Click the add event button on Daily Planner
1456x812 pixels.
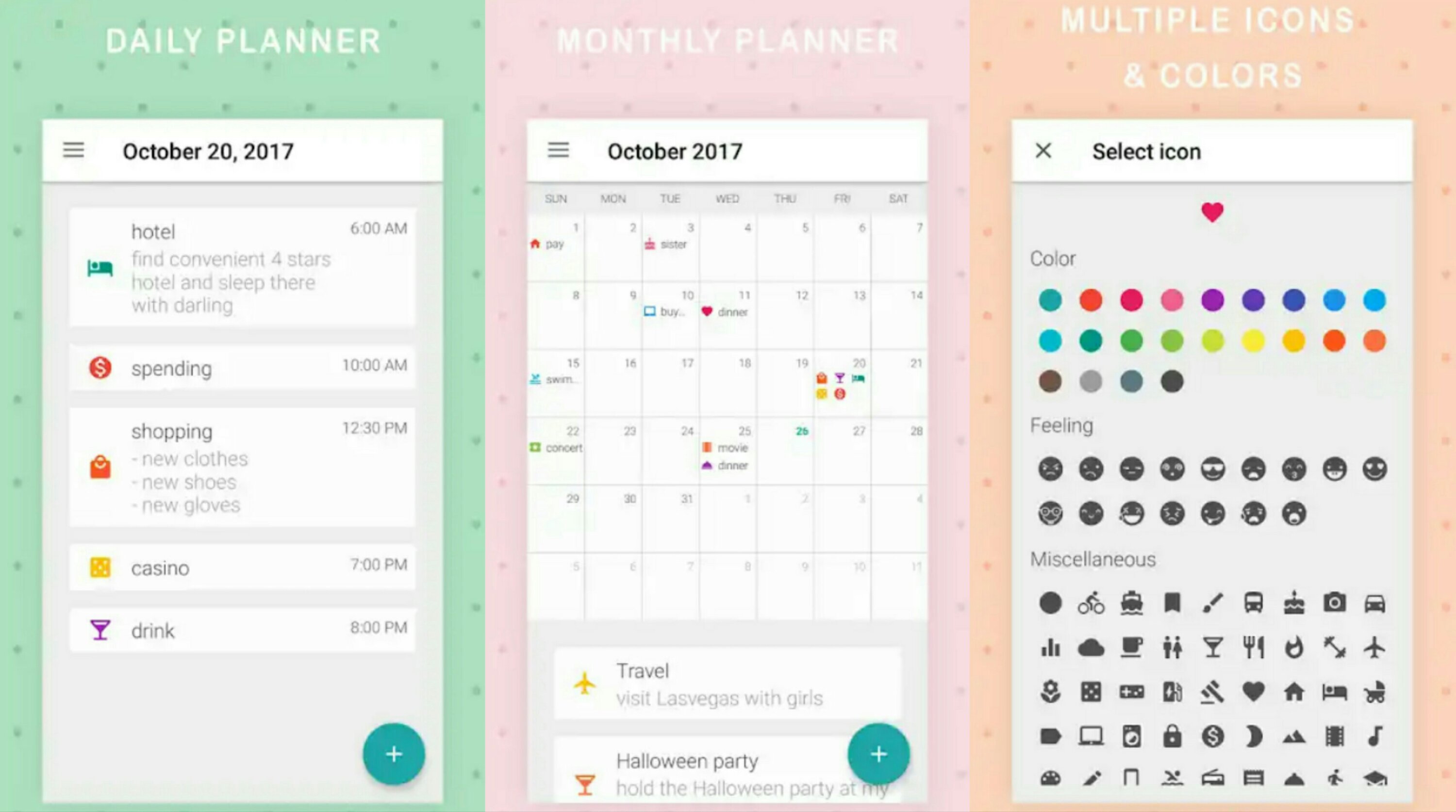pos(393,753)
